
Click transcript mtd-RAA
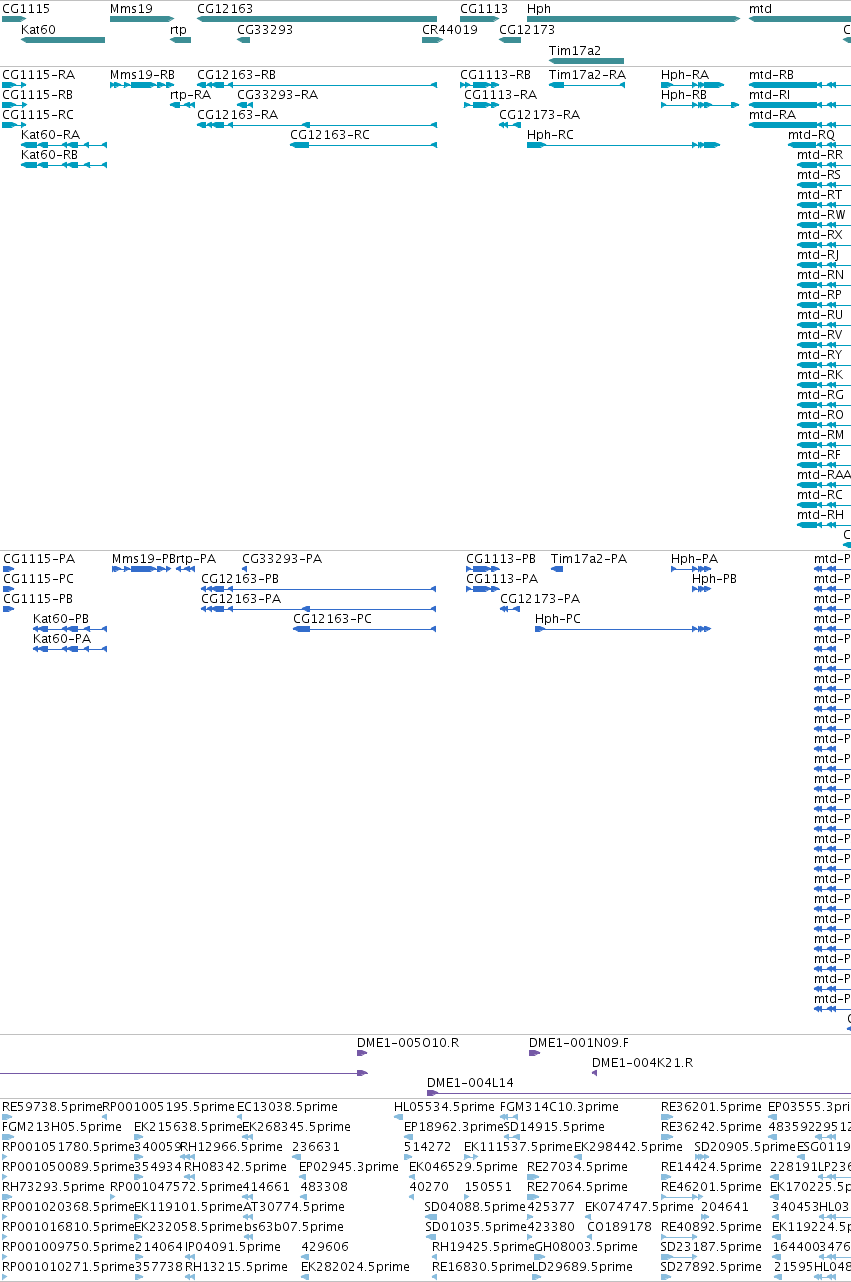click(824, 475)
